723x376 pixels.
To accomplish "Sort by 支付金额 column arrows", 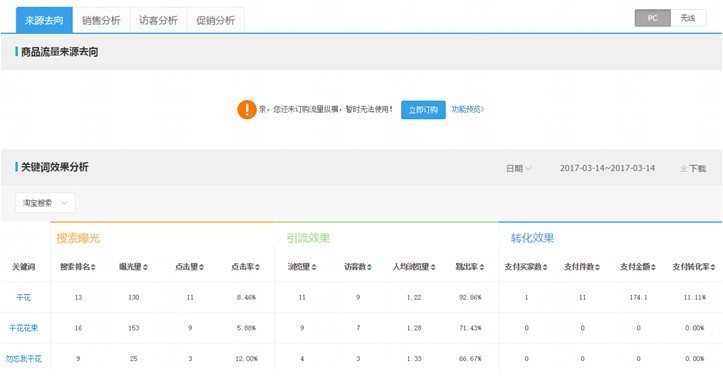I will 653,267.
